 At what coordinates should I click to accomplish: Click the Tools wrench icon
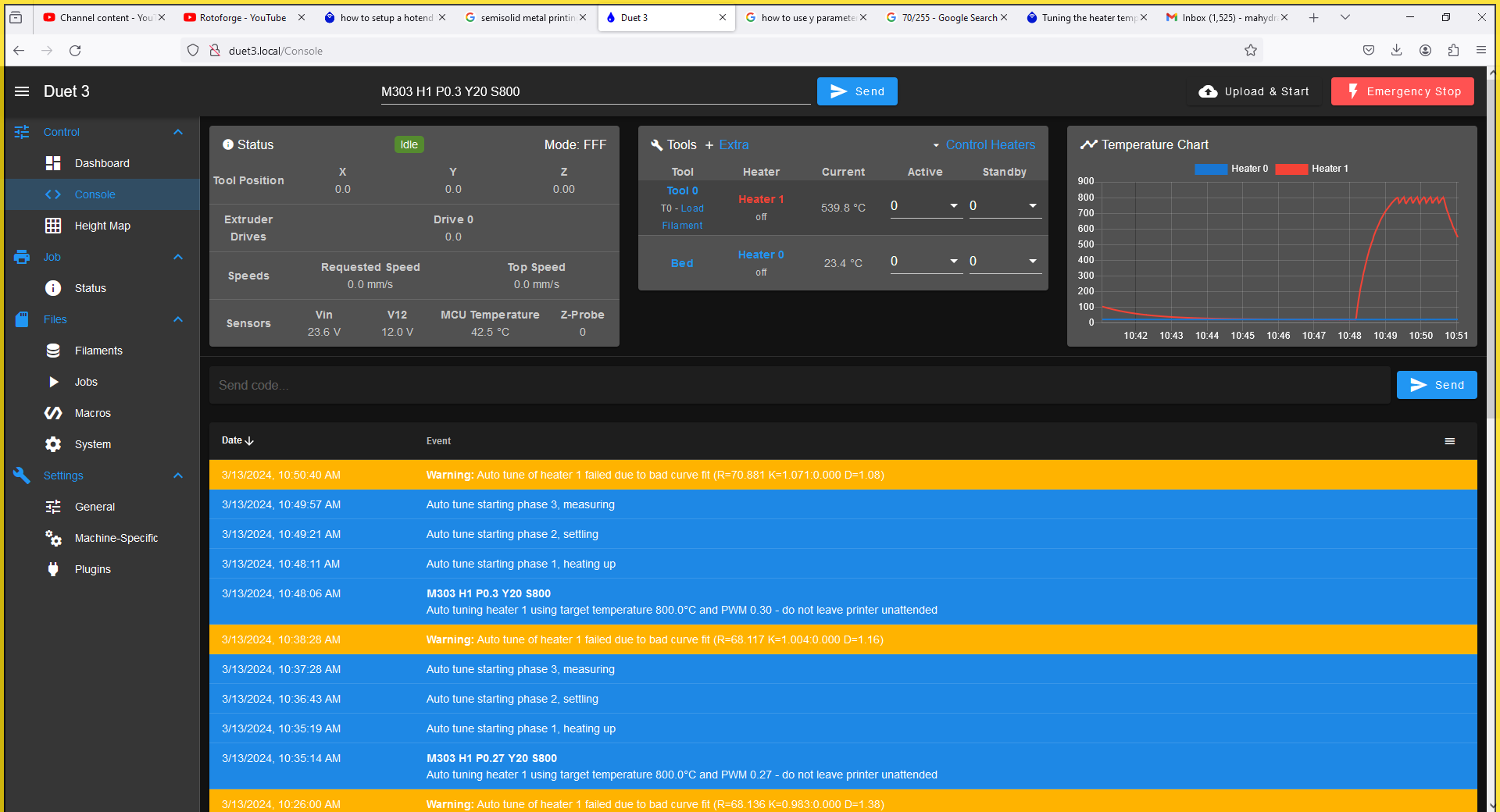pos(657,144)
